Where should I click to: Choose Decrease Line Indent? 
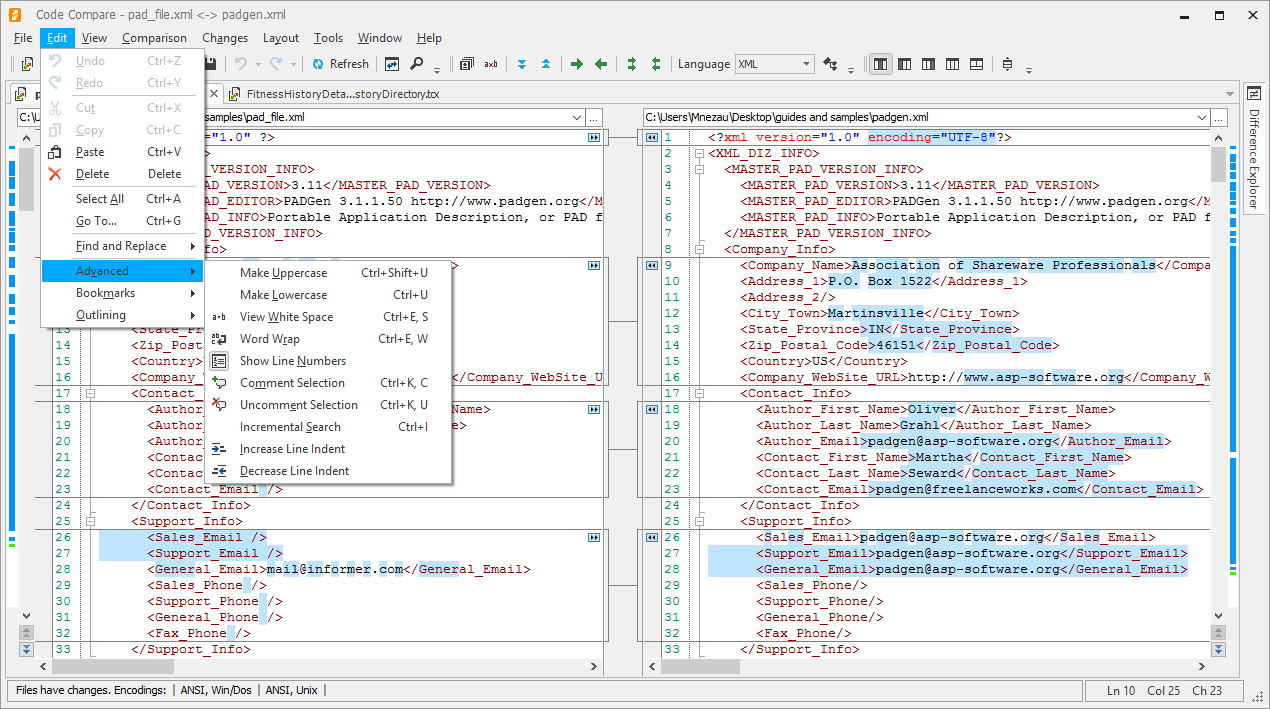[328, 471]
